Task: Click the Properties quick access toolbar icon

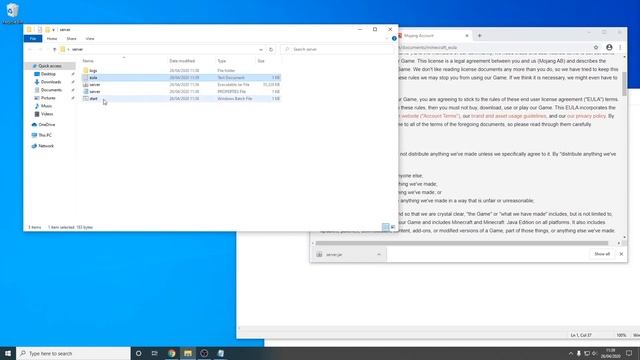Action: coord(40,30)
